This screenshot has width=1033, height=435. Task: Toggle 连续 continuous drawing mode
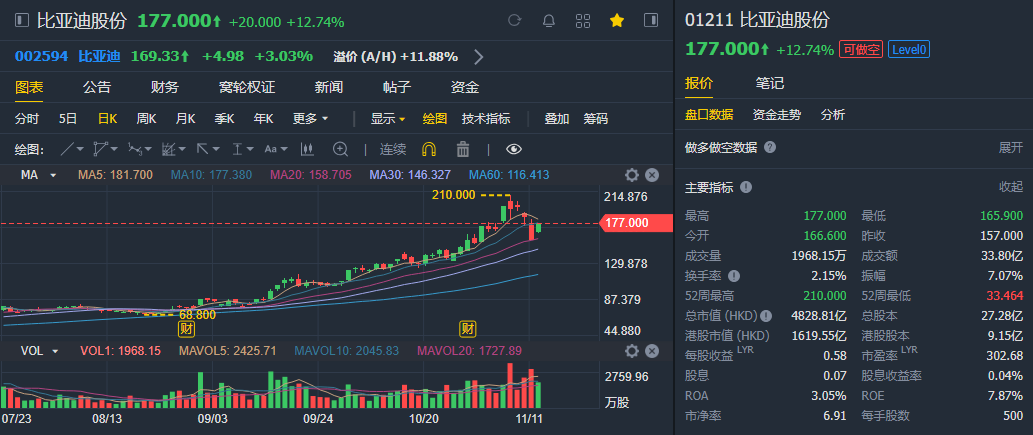click(393, 150)
